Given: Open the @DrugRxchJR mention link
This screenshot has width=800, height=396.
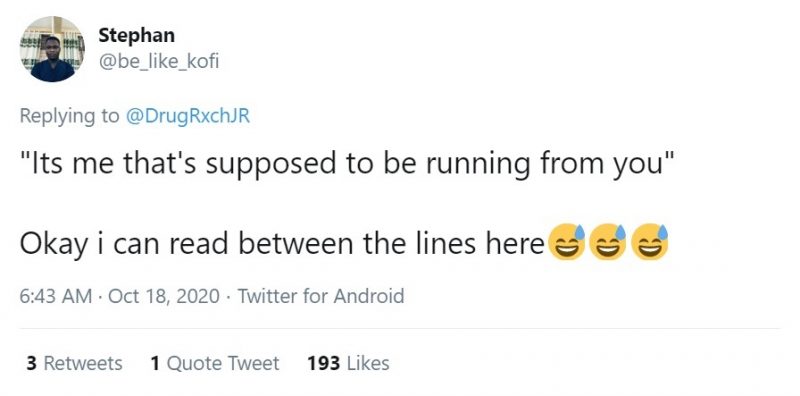Looking at the screenshot, I should coord(187,116).
